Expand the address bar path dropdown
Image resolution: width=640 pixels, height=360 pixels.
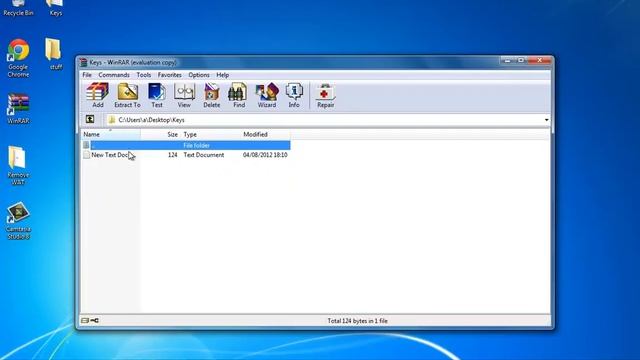546,120
